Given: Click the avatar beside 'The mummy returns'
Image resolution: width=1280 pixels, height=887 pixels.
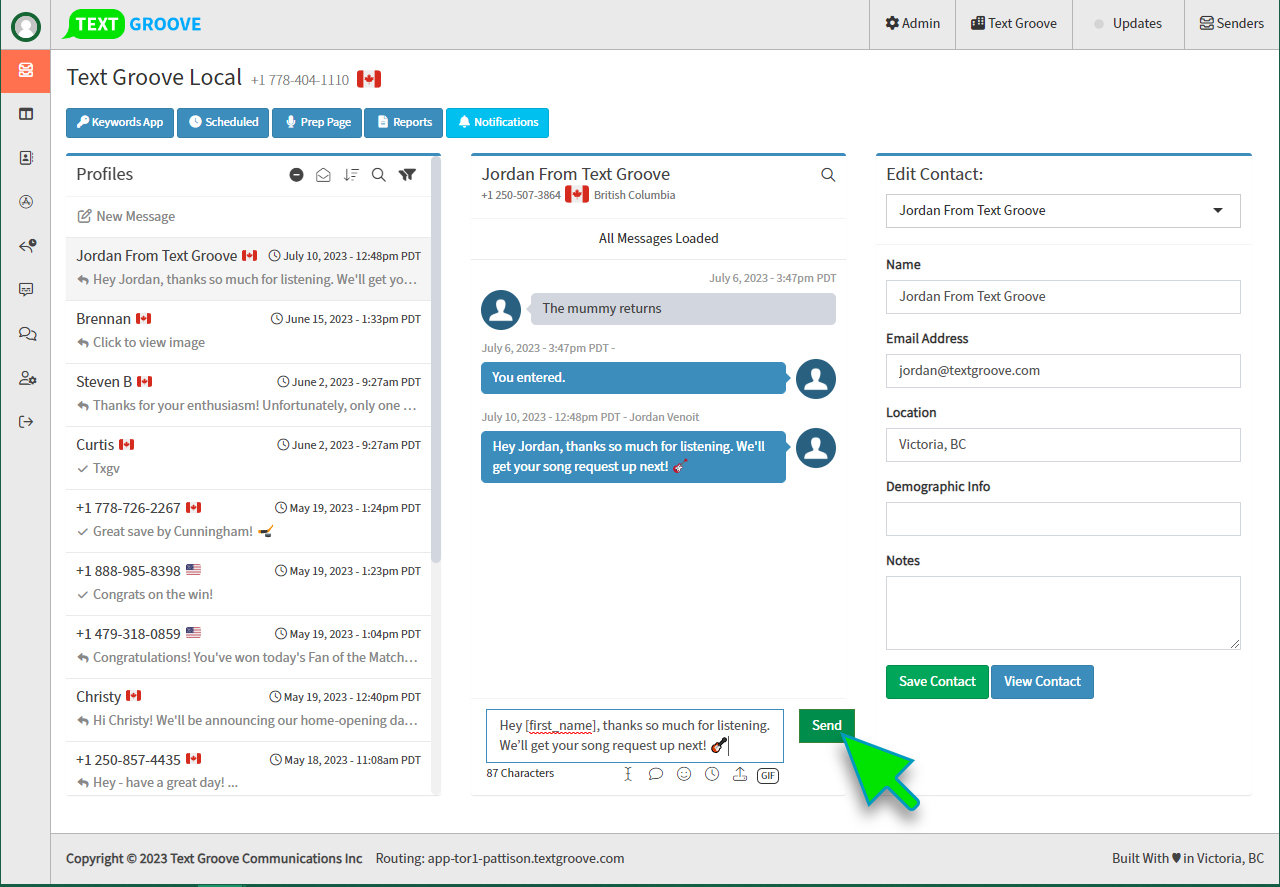Looking at the screenshot, I should (501, 310).
